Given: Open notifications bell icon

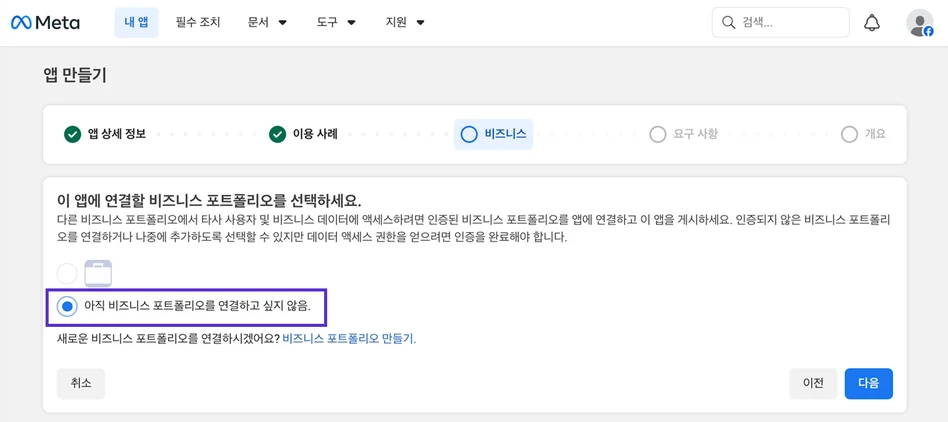Looking at the screenshot, I should 871,23.
